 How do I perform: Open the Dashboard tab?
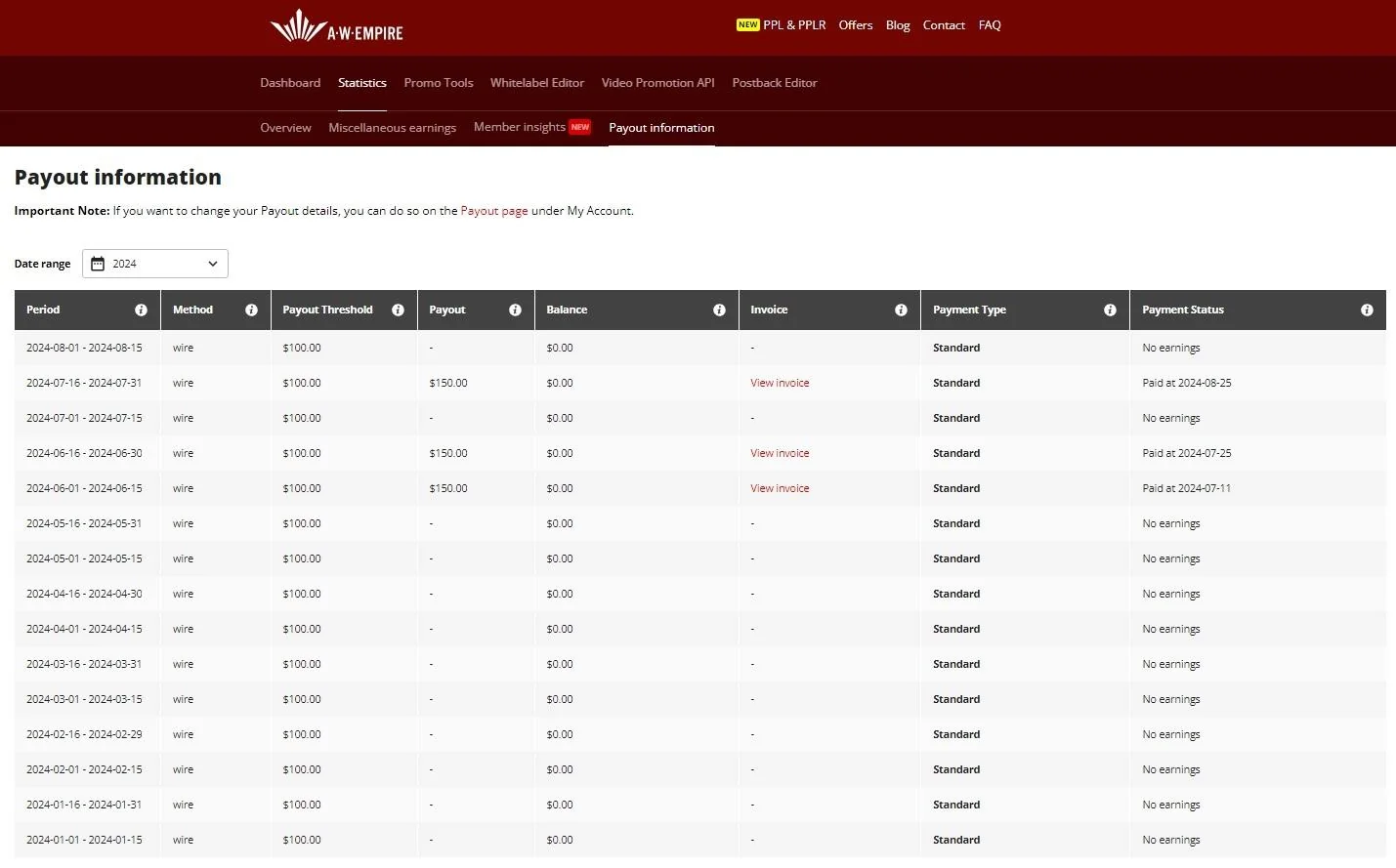(x=290, y=83)
